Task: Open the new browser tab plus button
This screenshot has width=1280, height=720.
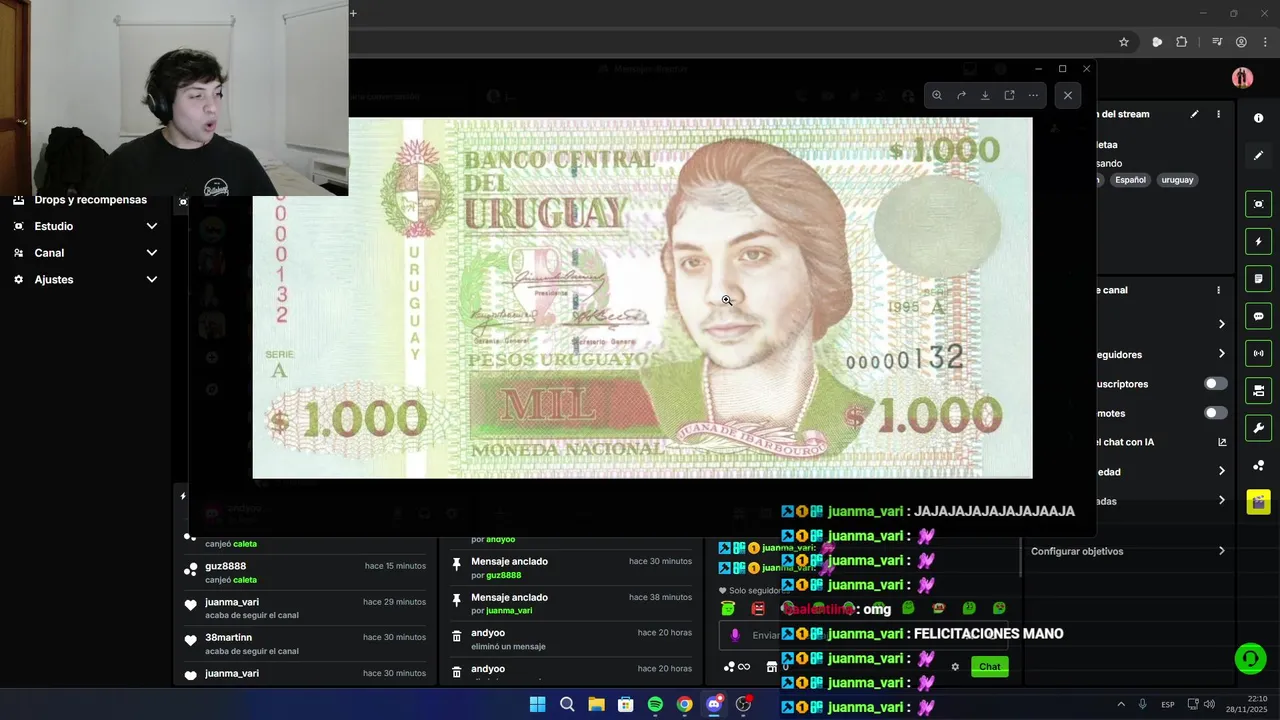Action: coord(353,13)
